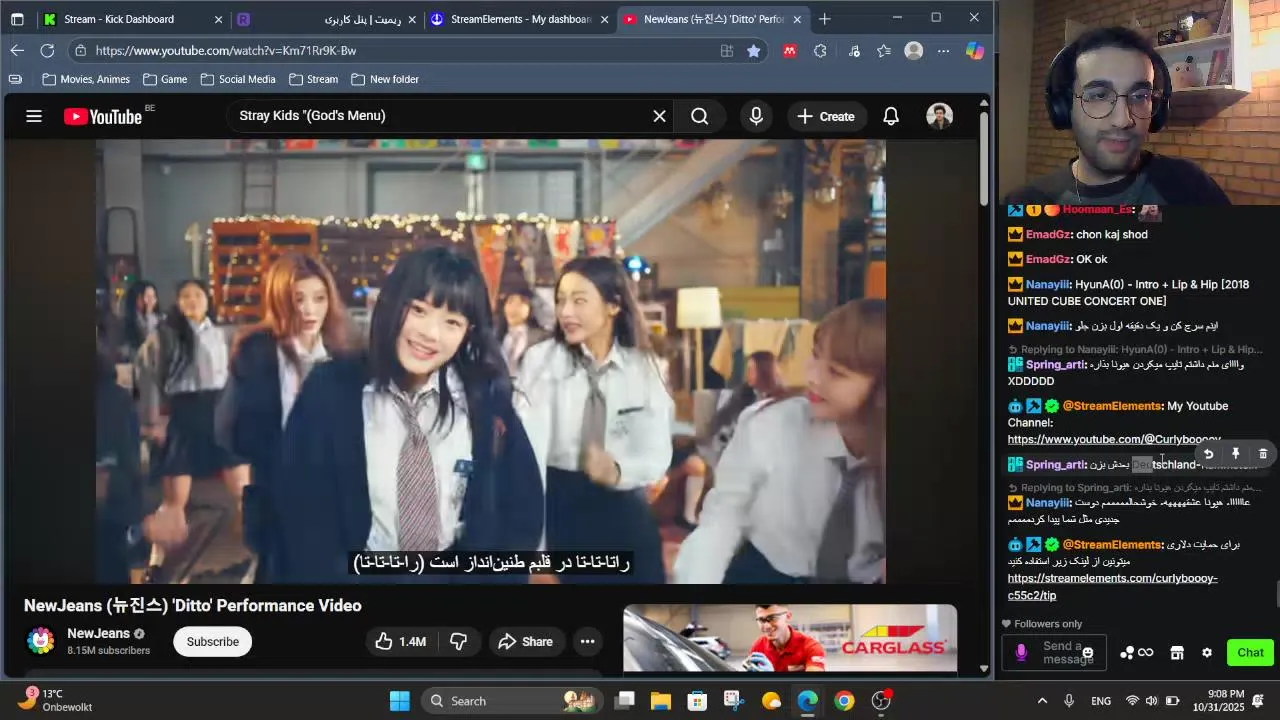The width and height of the screenshot is (1280, 720).
Task: Switch to the Persian-titled Remit panel tab
Action: [x=326, y=19]
